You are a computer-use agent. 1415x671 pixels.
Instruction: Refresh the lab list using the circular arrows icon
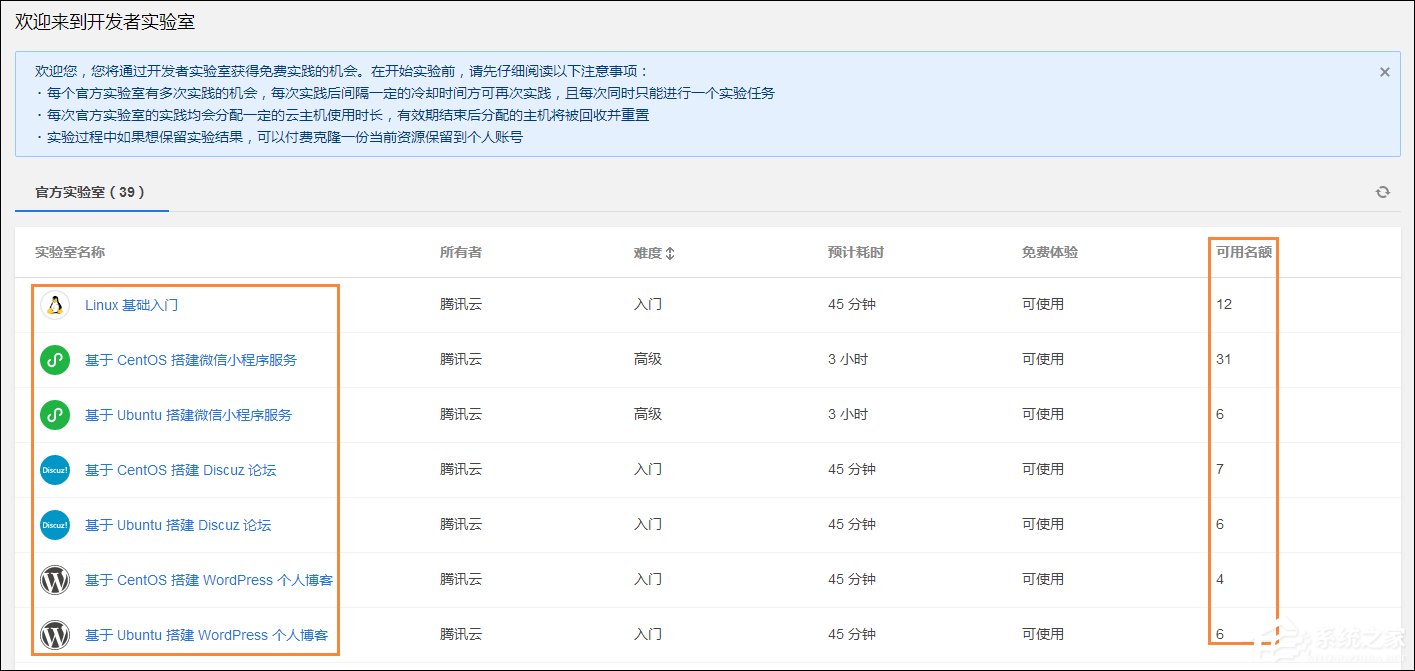click(x=1382, y=191)
